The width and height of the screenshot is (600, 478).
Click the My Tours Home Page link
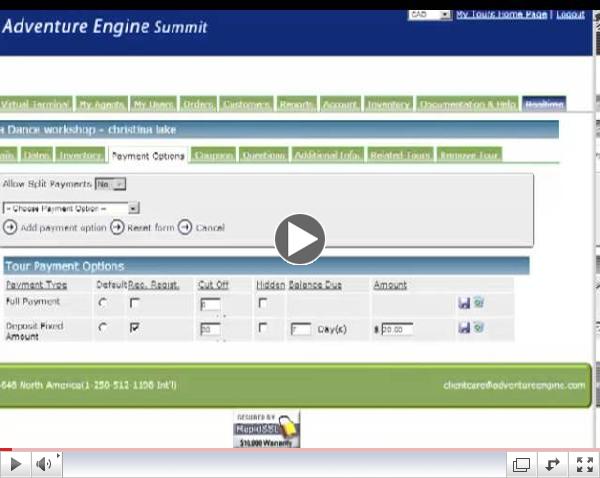click(x=501, y=15)
